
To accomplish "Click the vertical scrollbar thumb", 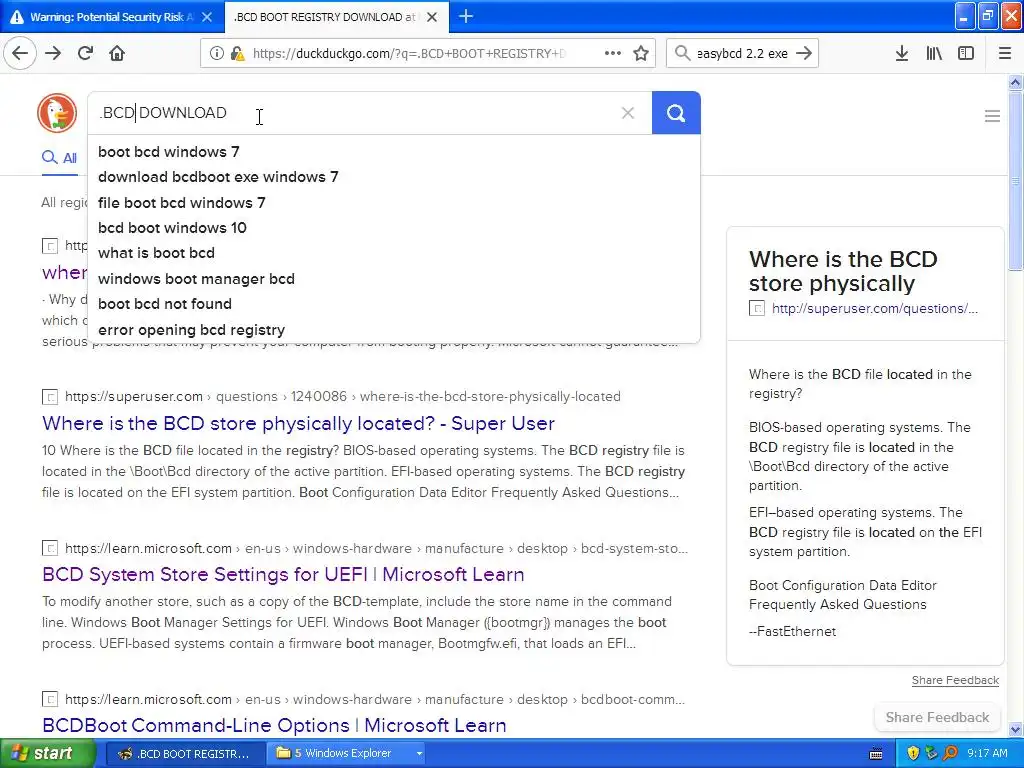I will 1016,180.
